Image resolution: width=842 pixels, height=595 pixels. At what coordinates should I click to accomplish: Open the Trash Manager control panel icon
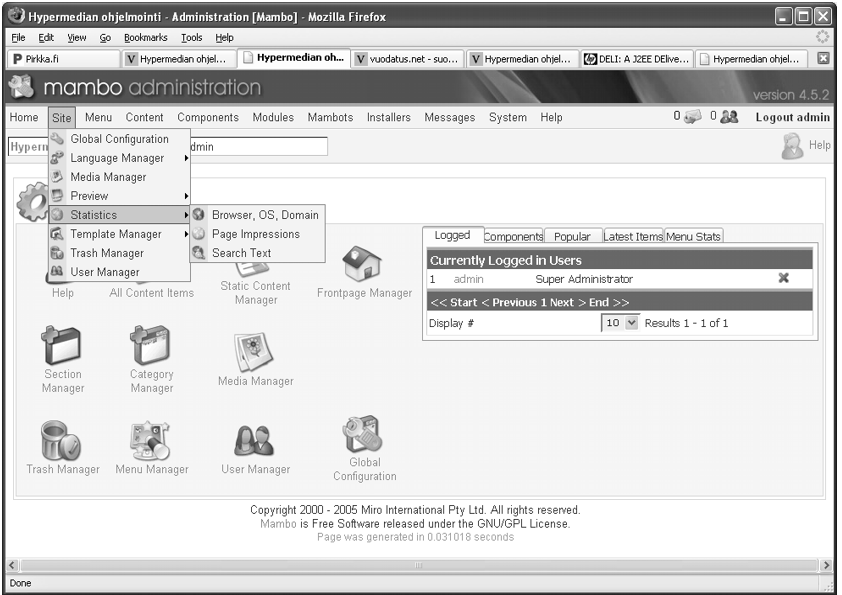[62, 440]
